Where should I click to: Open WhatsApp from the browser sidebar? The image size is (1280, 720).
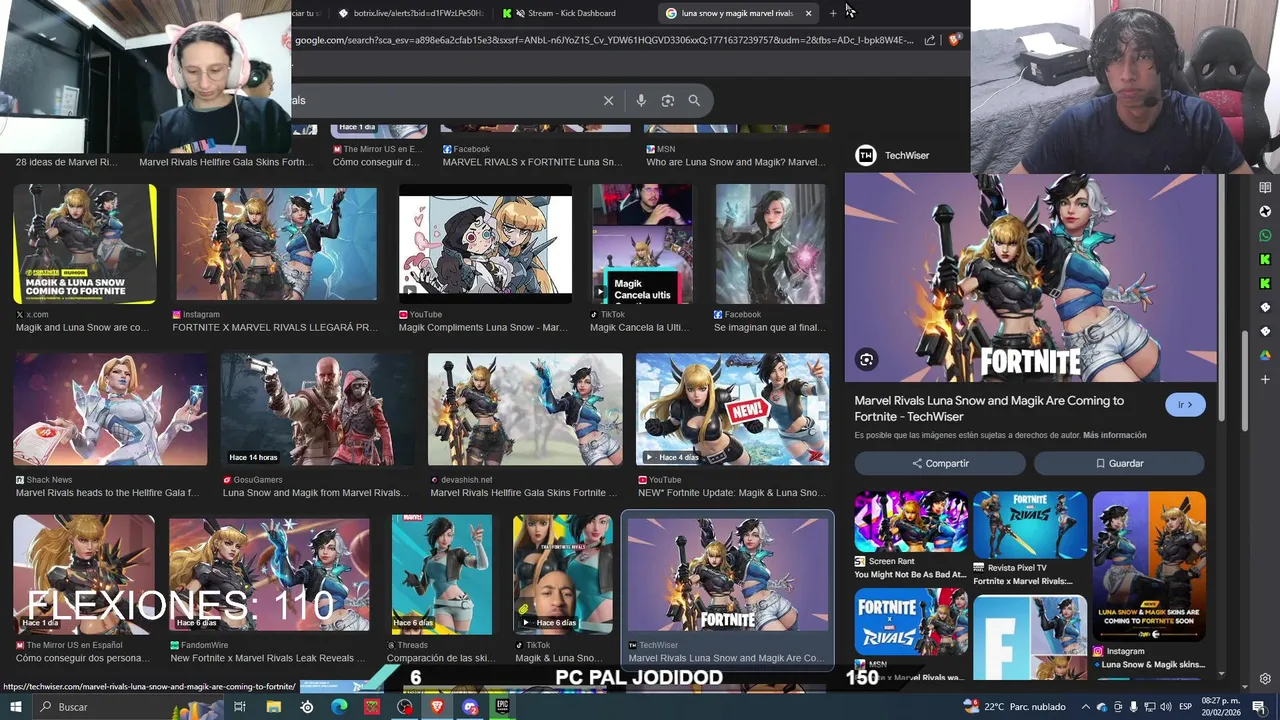click(1265, 236)
